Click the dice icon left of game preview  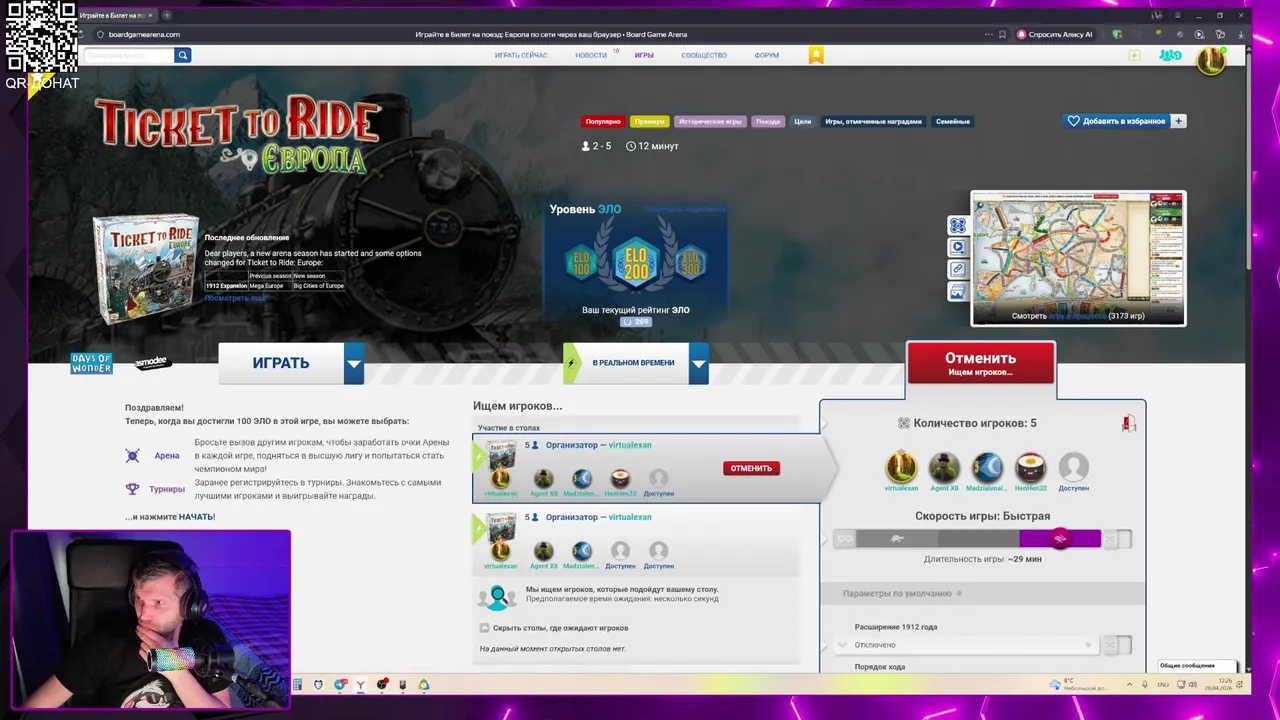(957, 226)
